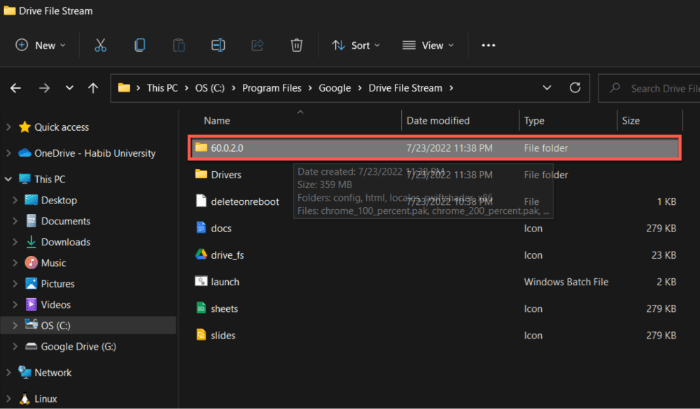The width and height of the screenshot is (700, 409).
Task: Open the View dropdown menu
Action: pyautogui.click(x=428, y=45)
